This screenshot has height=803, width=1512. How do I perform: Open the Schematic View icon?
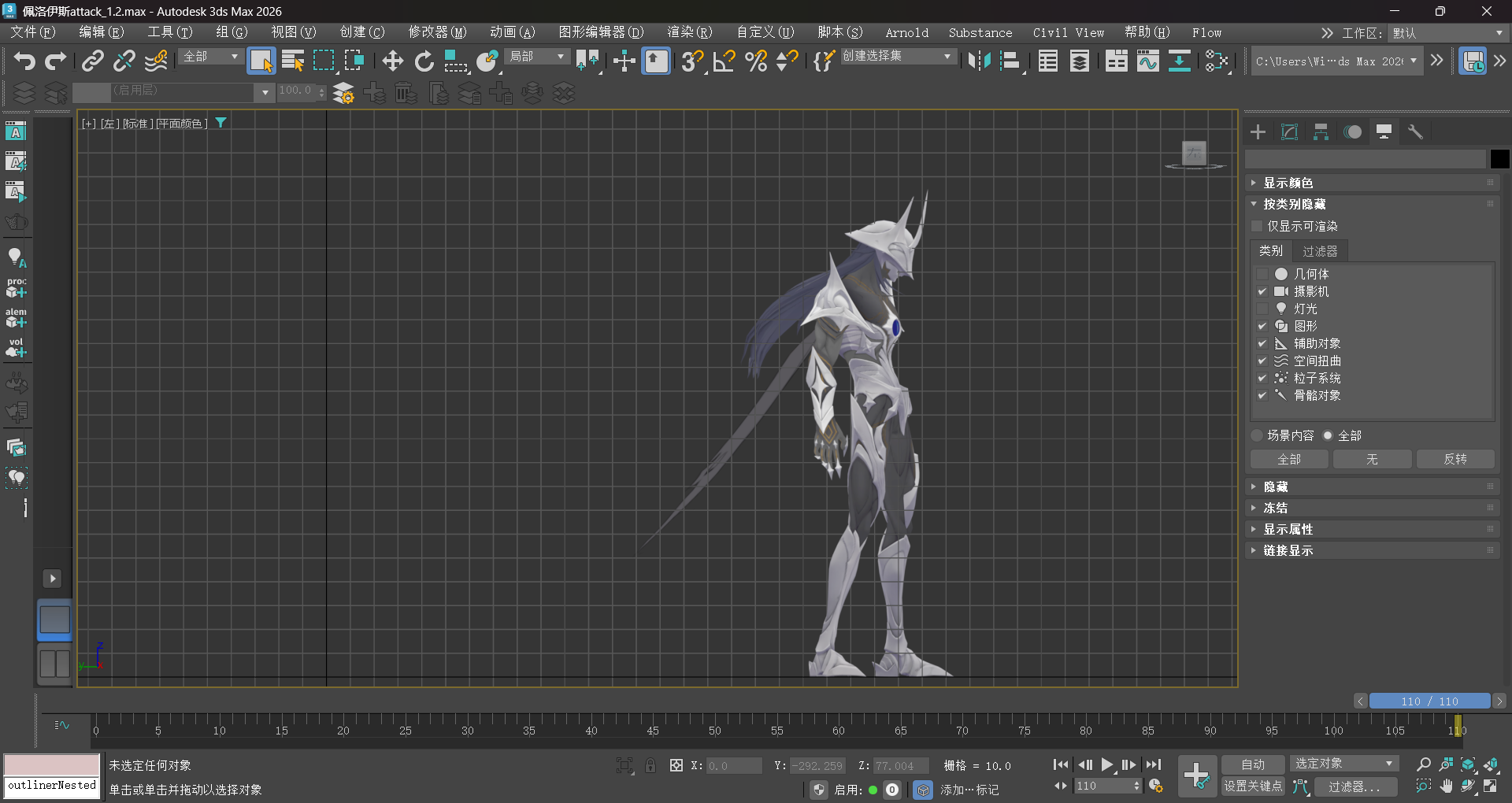coord(1217,61)
